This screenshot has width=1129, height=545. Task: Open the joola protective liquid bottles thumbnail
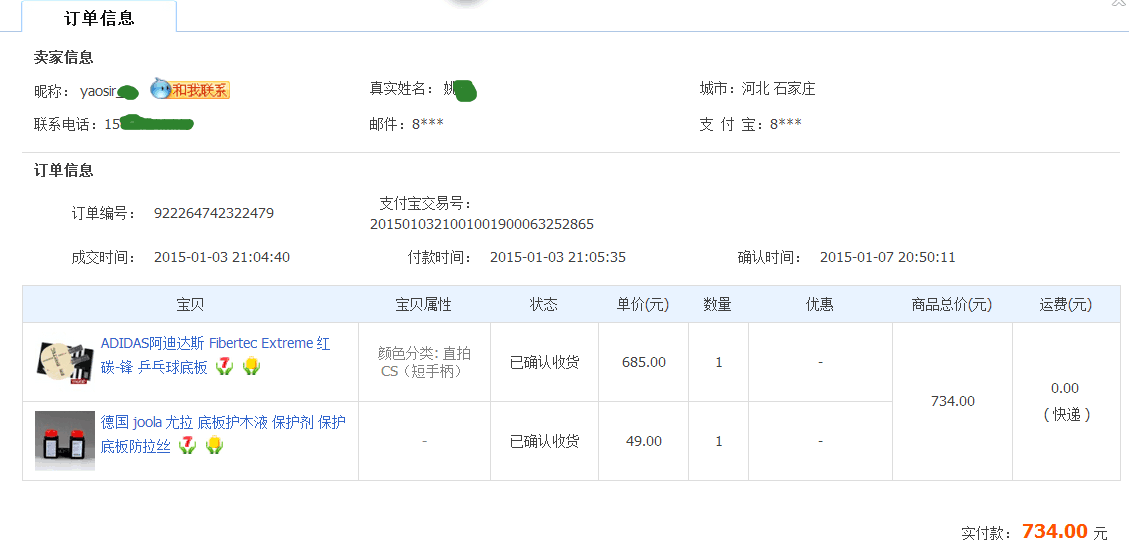(x=65, y=441)
